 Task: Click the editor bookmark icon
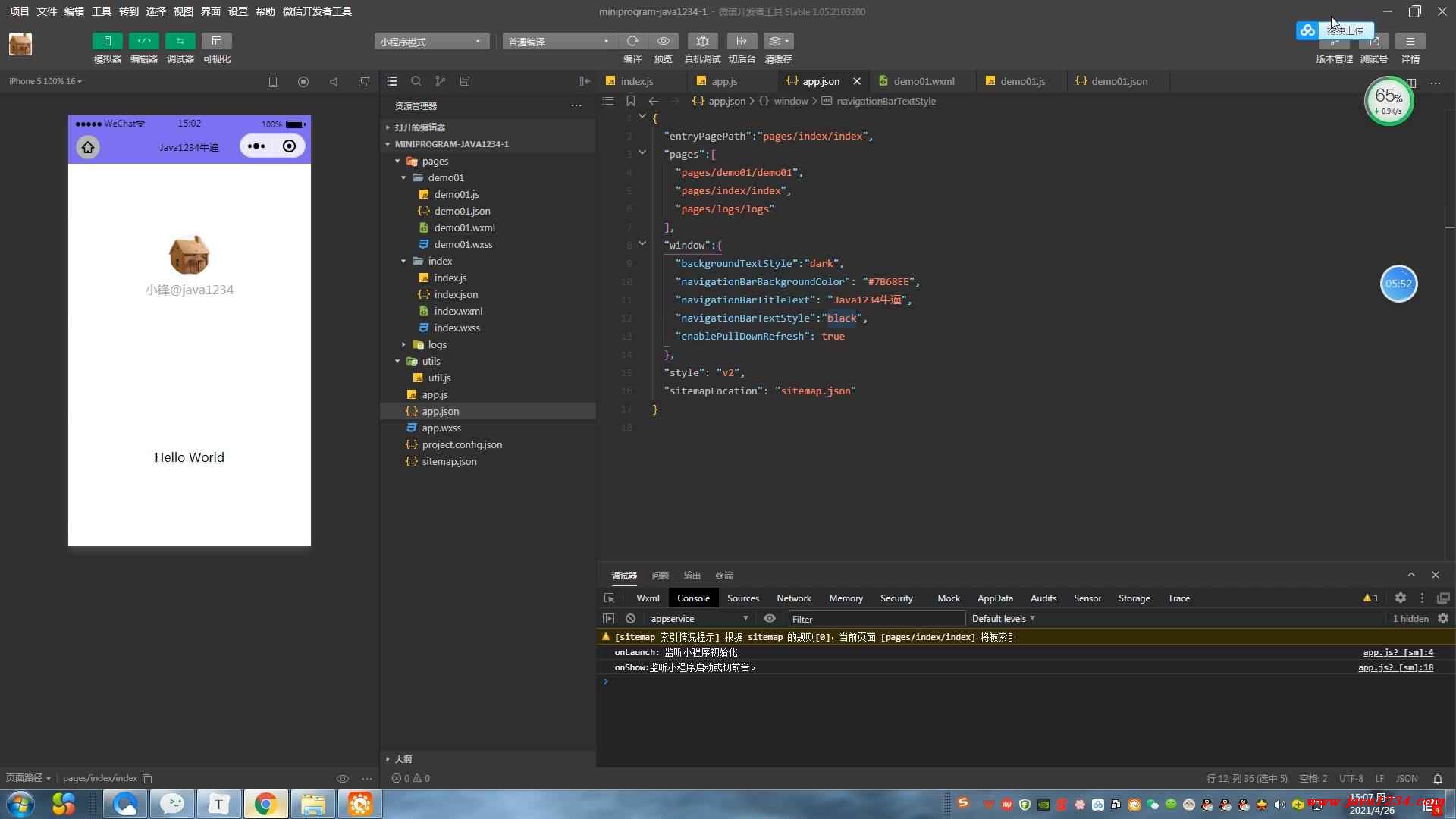630,101
